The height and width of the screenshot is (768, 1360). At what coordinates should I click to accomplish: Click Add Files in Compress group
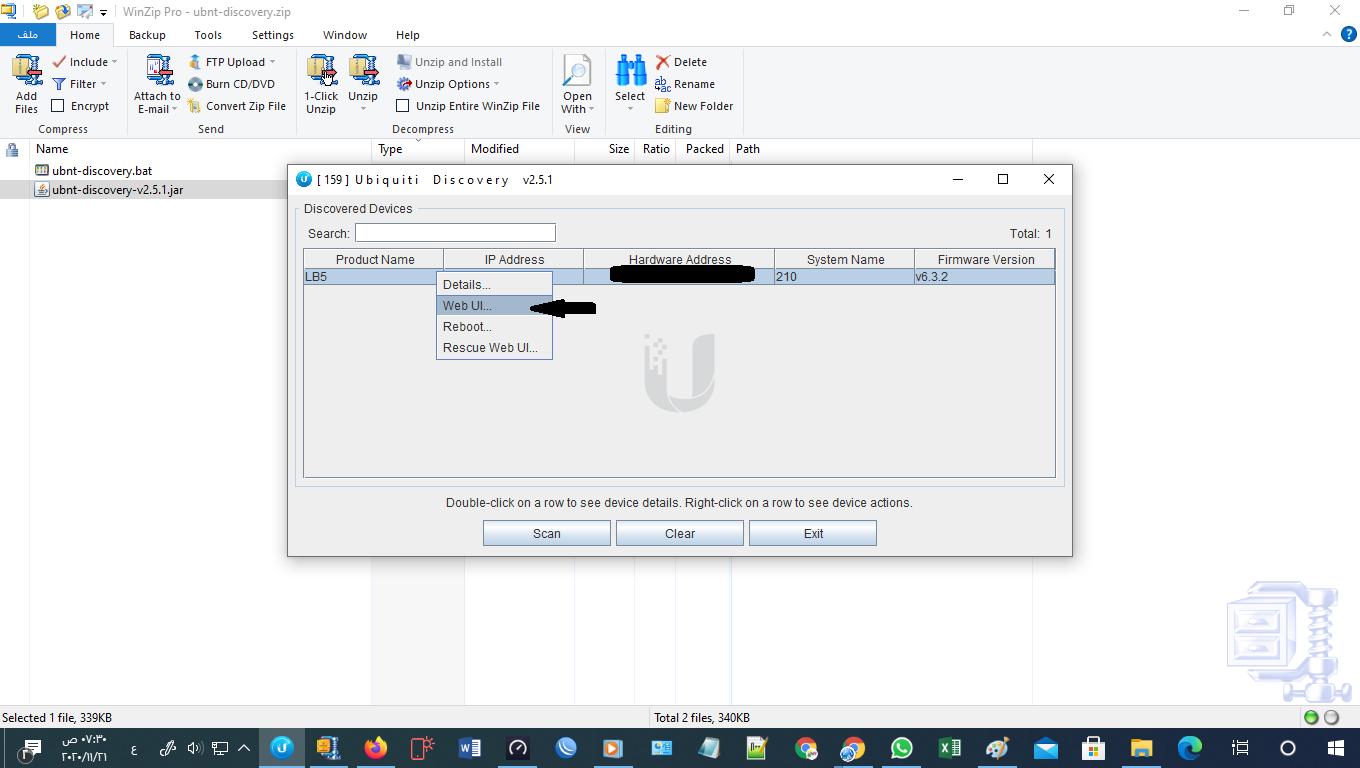pyautogui.click(x=26, y=84)
